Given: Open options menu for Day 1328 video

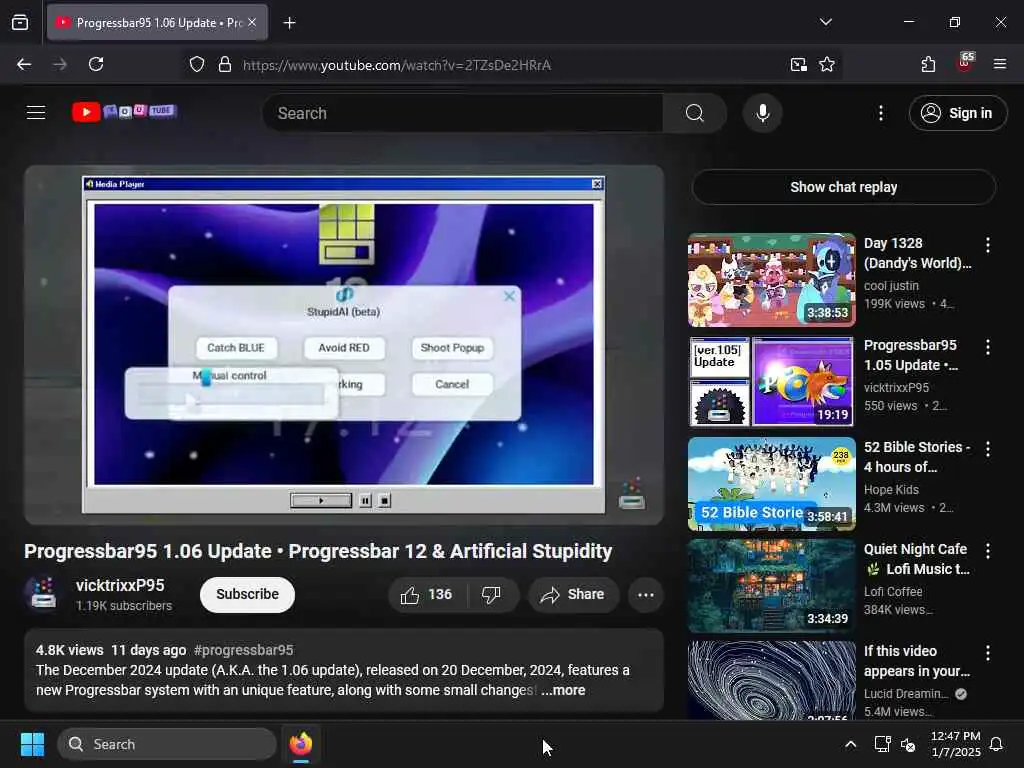Looking at the screenshot, I should (x=987, y=245).
